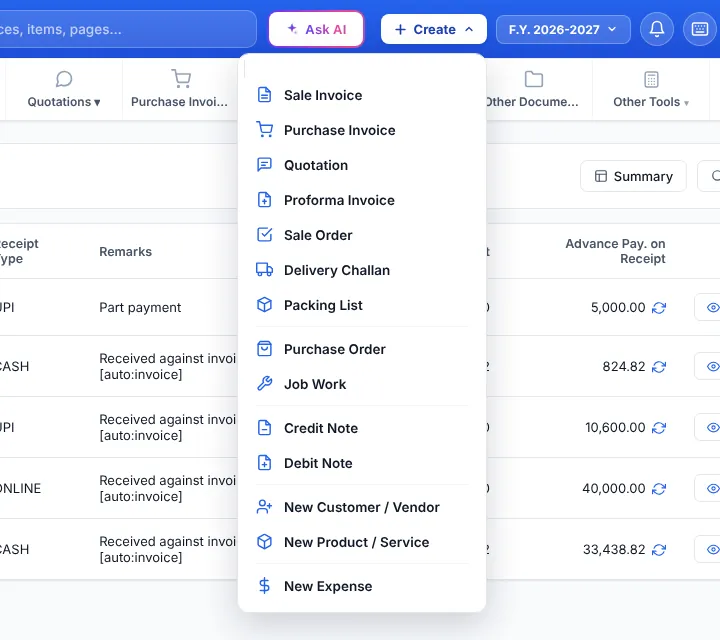Select New Customer / Vendor entry
This screenshot has width=720, height=640.
click(x=362, y=507)
